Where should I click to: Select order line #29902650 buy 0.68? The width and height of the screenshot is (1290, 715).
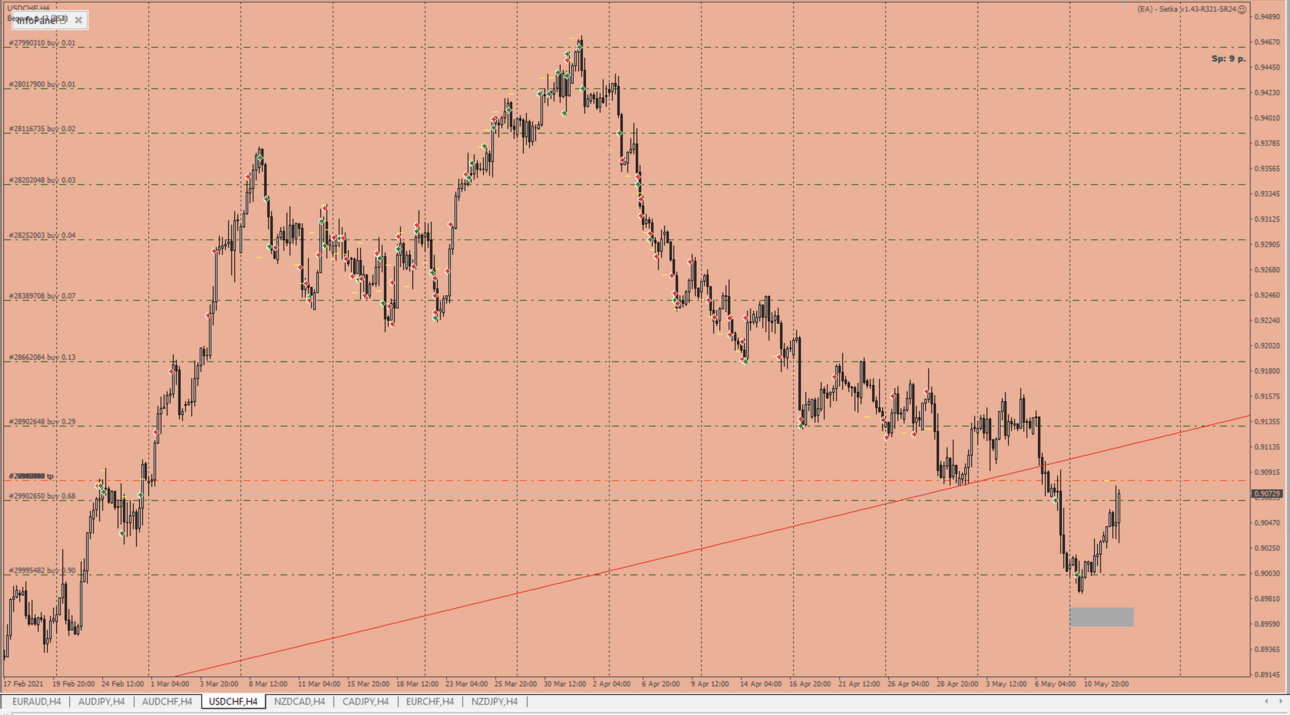coord(42,496)
